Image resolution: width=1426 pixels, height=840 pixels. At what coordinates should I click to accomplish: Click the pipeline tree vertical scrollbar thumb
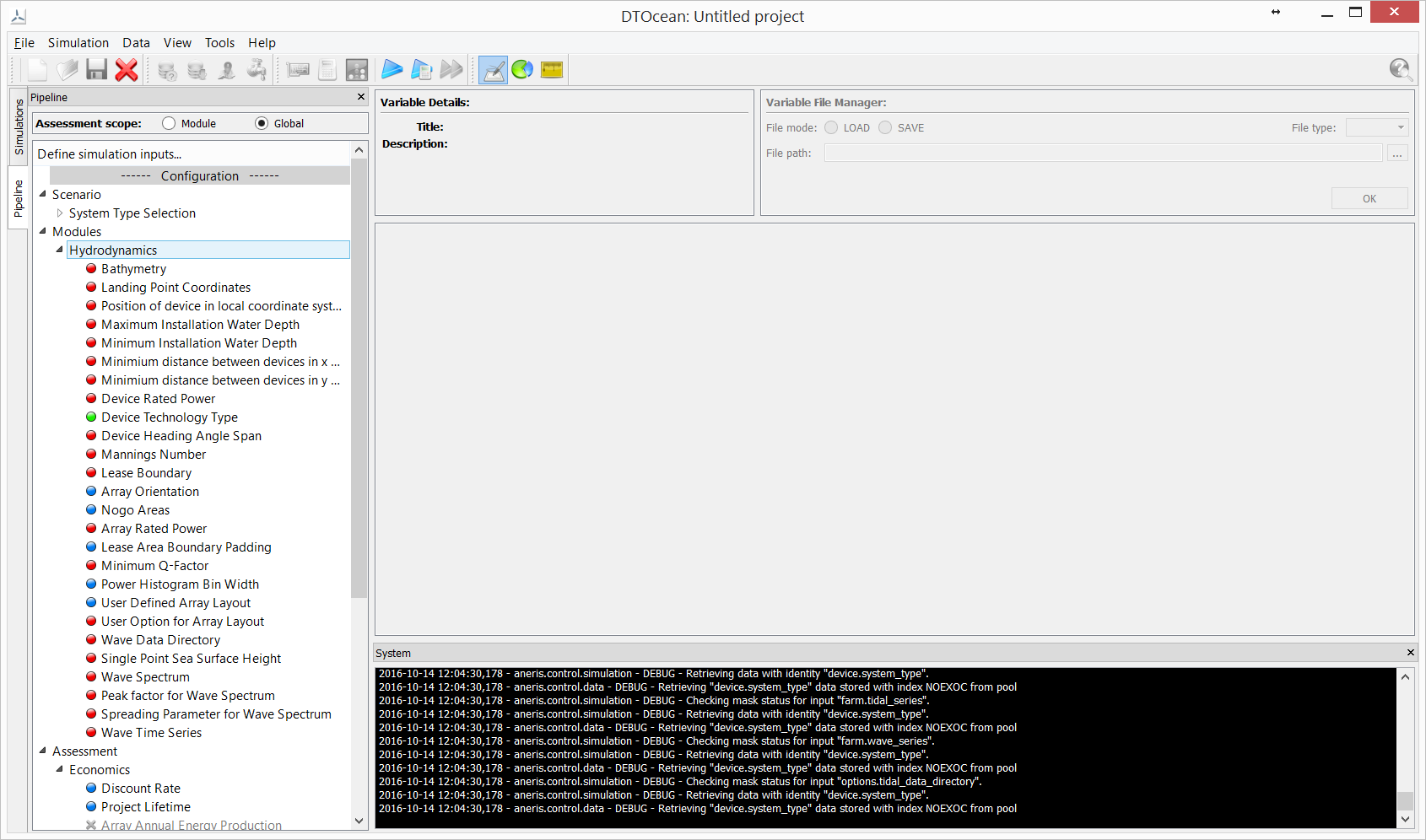pyautogui.click(x=359, y=380)
